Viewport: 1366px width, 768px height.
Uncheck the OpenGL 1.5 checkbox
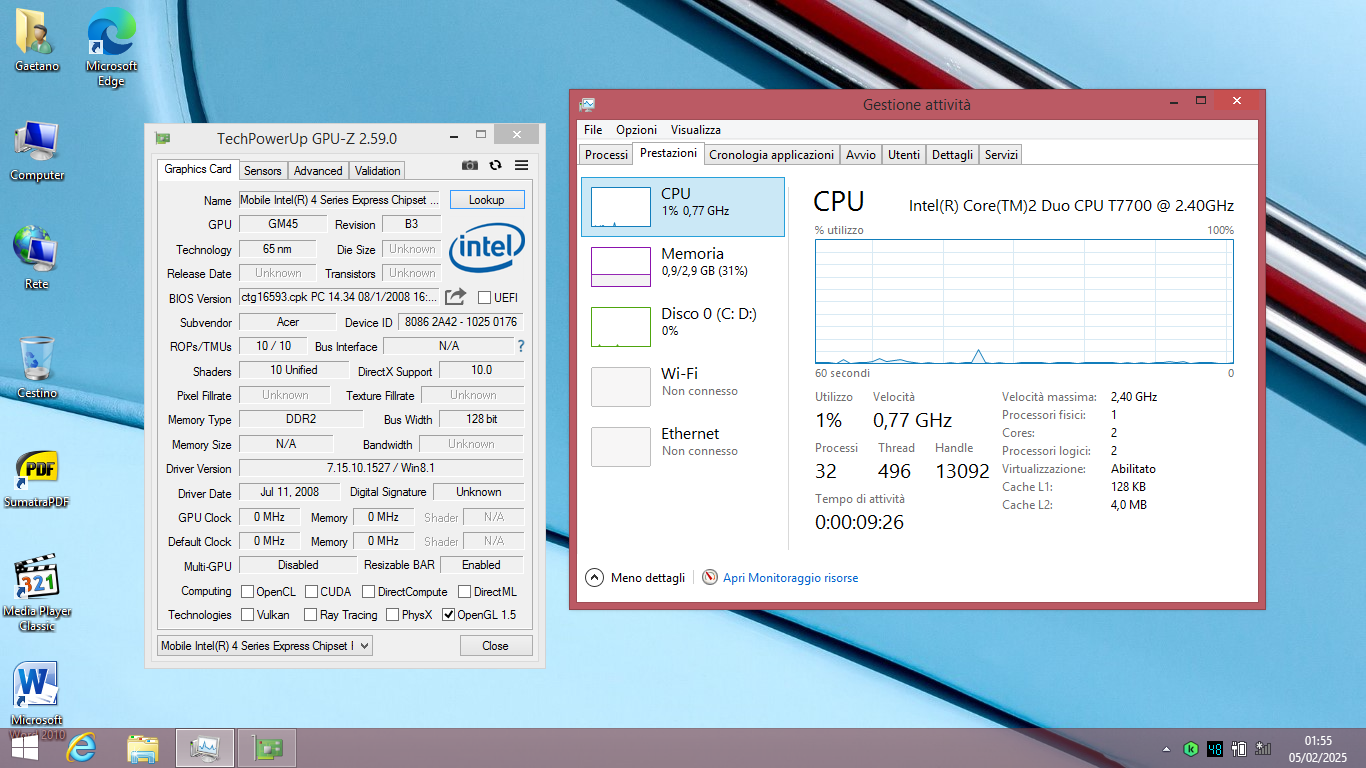(x=448, y=615)
